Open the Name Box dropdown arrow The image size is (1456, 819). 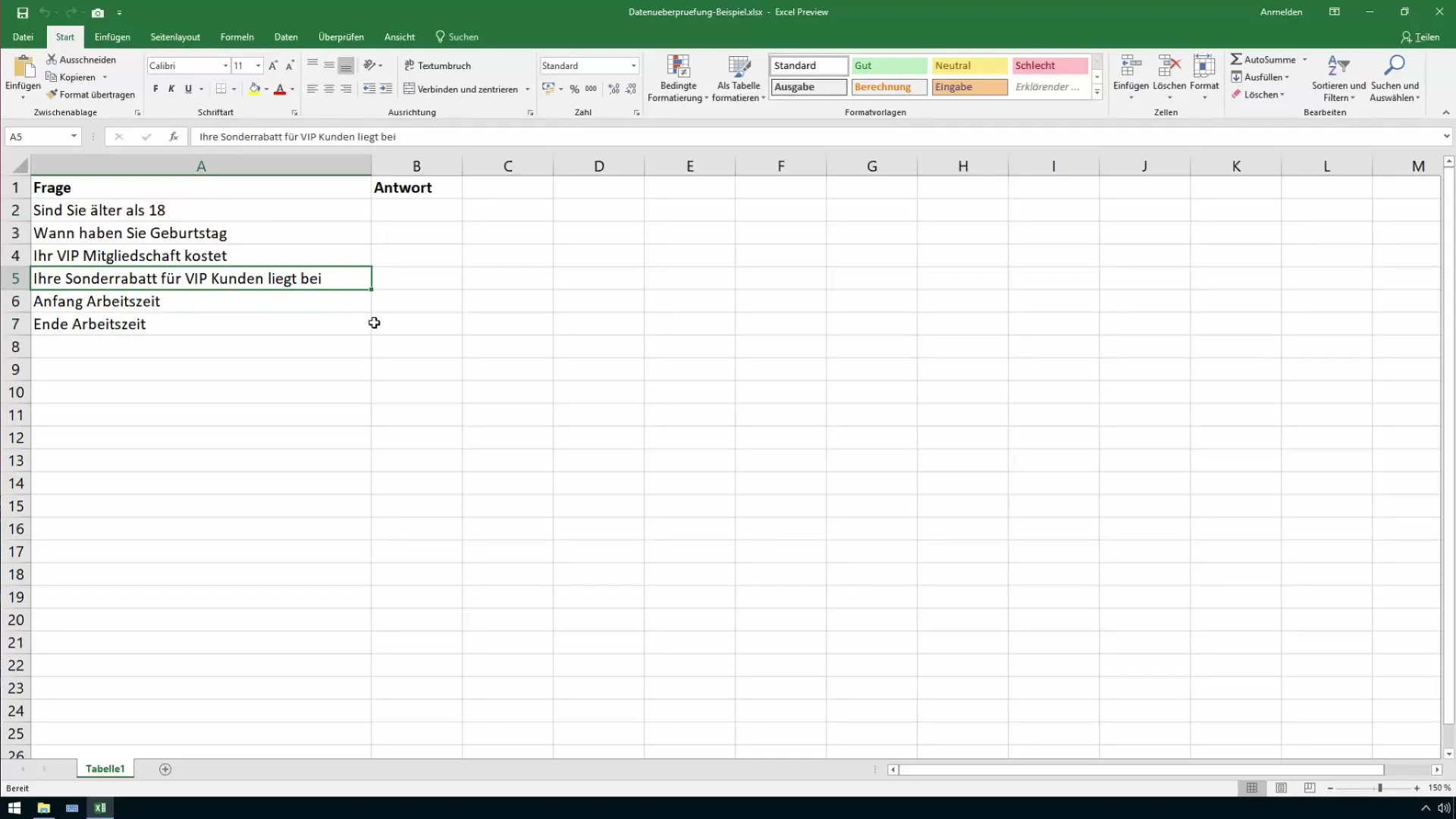(x=74, y=136)
